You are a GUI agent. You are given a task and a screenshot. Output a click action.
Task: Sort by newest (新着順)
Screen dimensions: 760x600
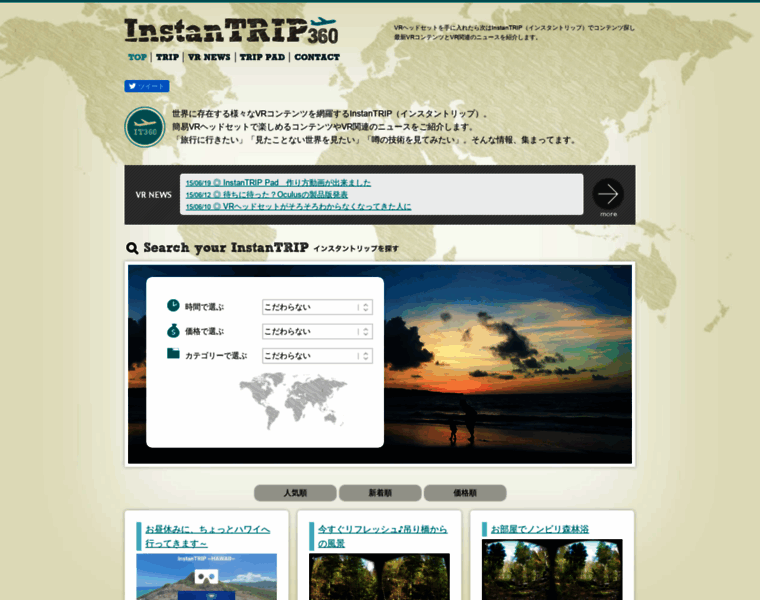tap(380, 493)
